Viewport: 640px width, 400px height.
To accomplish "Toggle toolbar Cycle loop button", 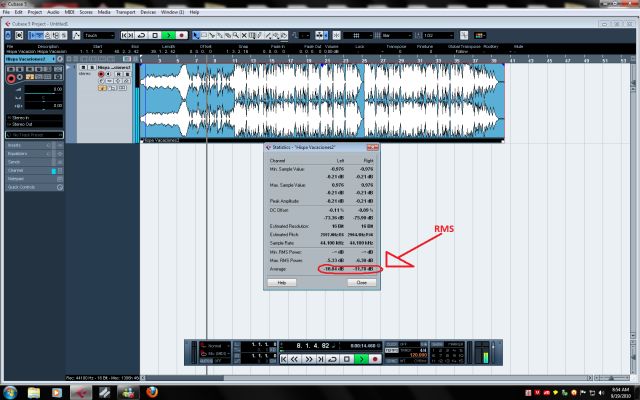I will (x=141, y=36).
